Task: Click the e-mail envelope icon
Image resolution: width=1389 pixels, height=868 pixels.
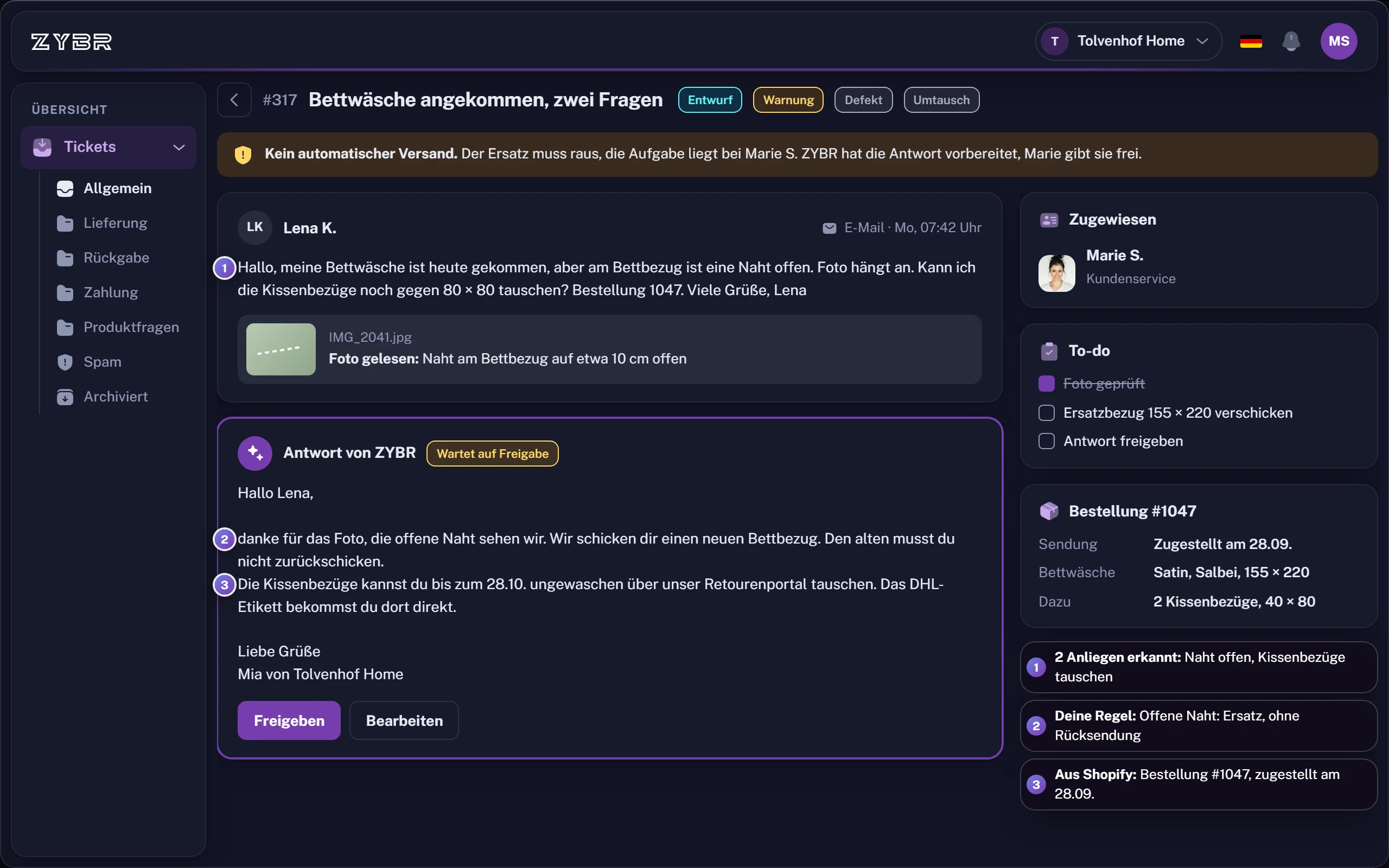Action: [x=829, y=228]
